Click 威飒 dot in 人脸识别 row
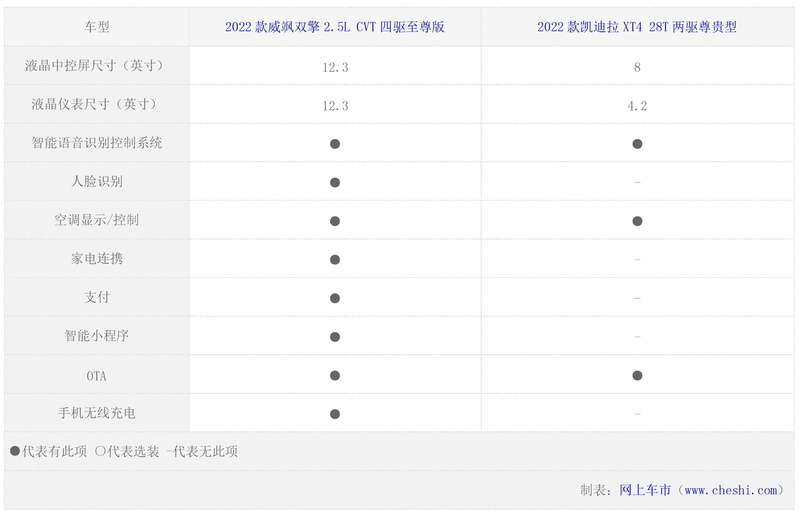The width and height of the screenshot is (800, 517). click(335, 183)
